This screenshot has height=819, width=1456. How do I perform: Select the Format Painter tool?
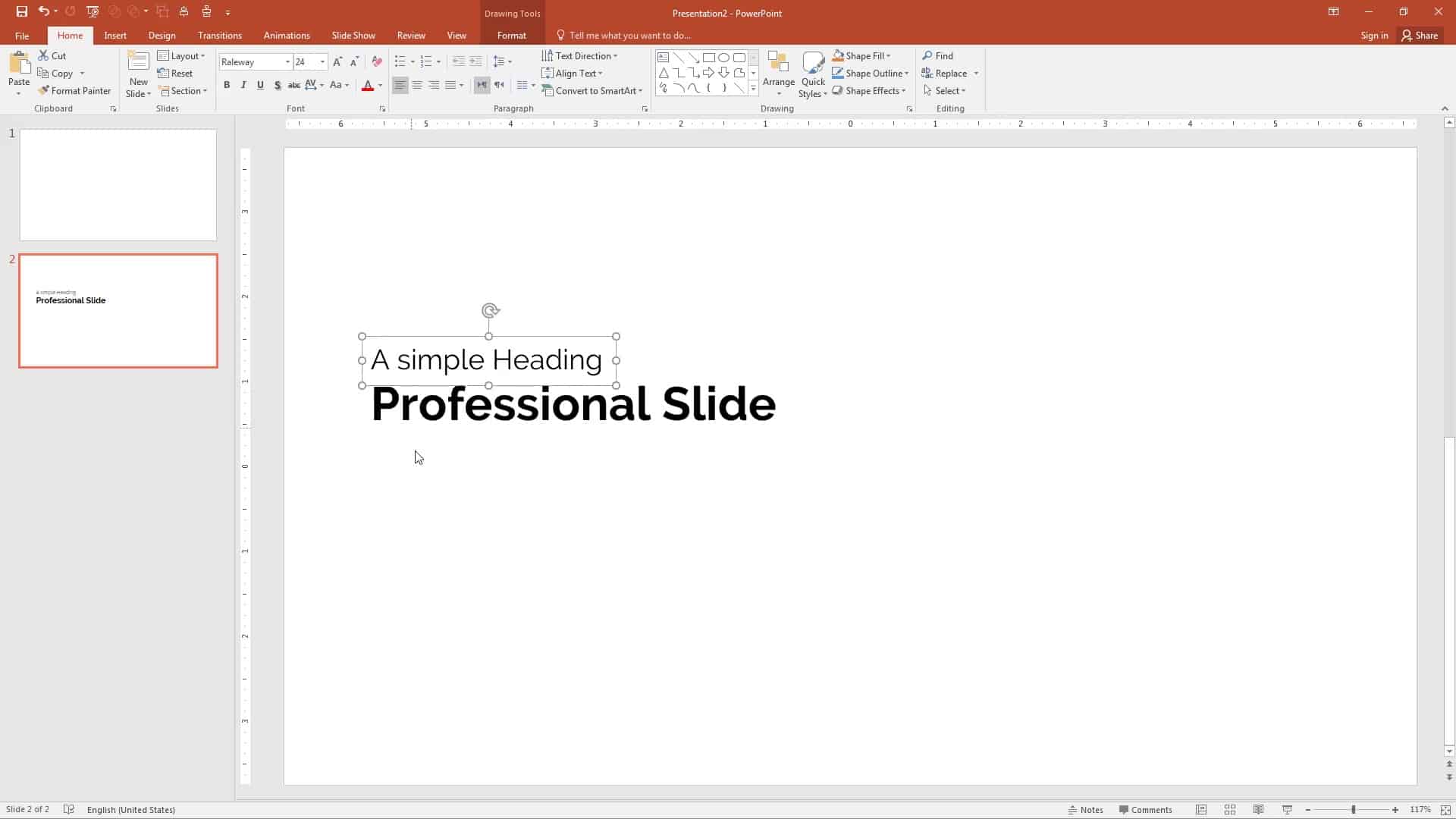[75, 90]
